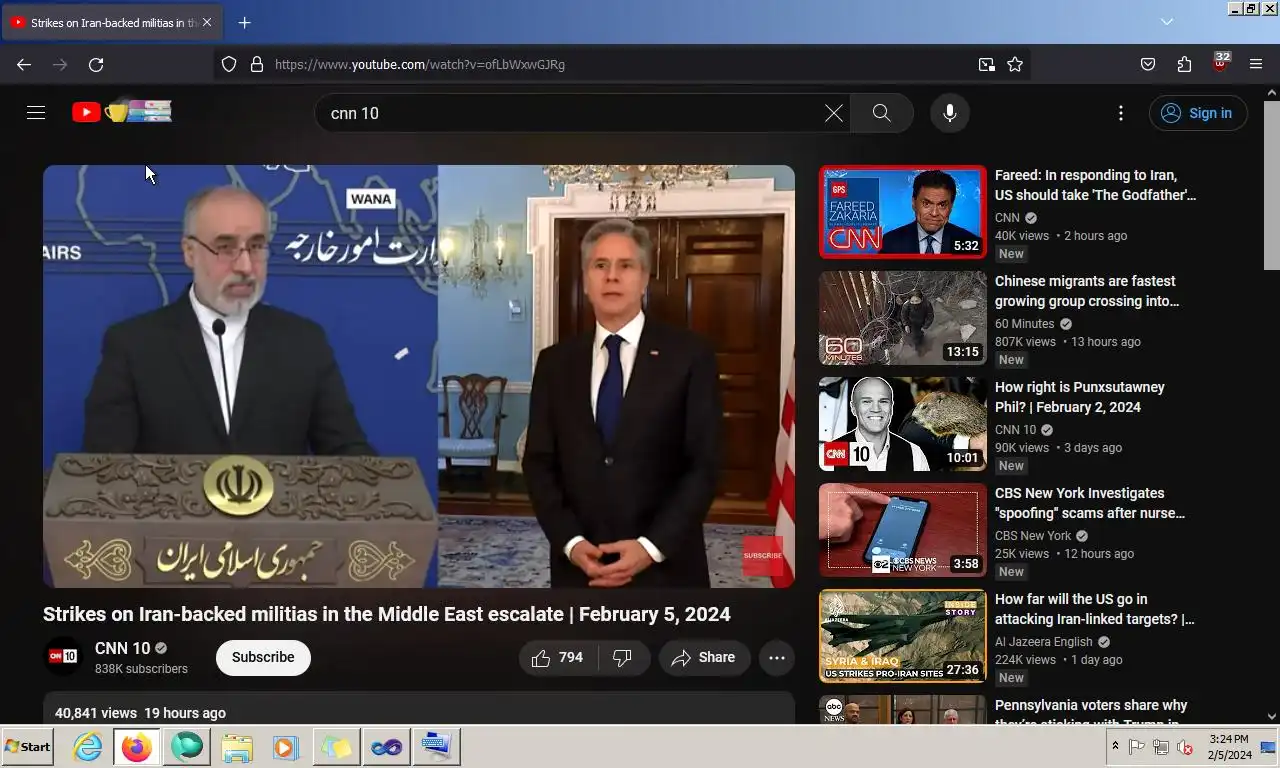Open Al Jazeera US strikes thumbnail
Viewport: 1280px width, 768px height.
(x=902, y=636)
